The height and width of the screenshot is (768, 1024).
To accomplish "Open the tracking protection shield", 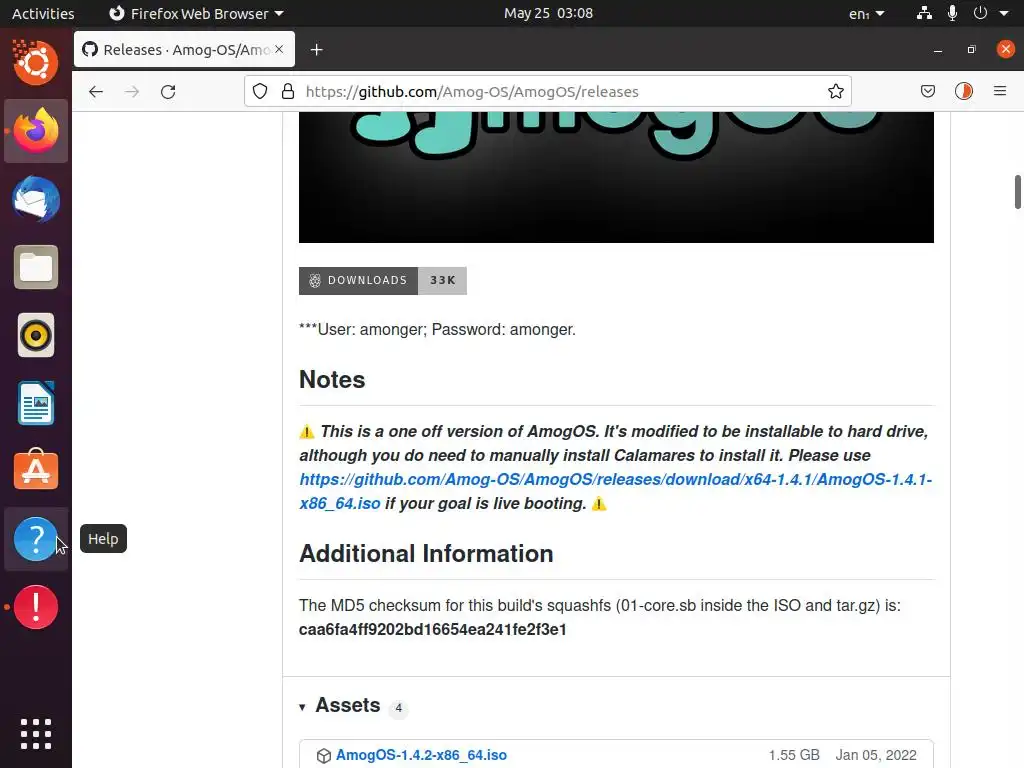I will 260,91.
